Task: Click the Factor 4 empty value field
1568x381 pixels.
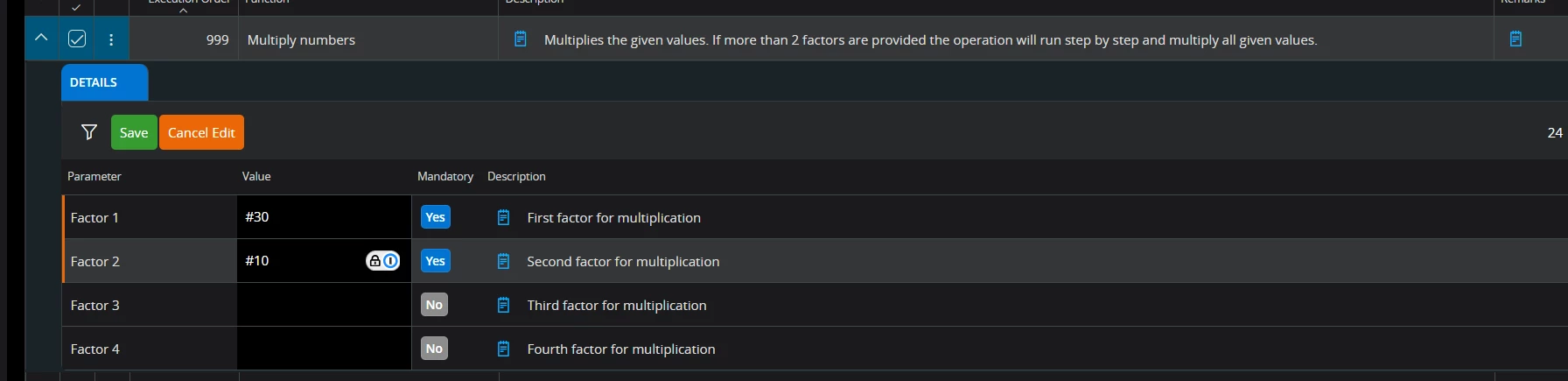Action: pyautogui.click(x=324, y=349)
